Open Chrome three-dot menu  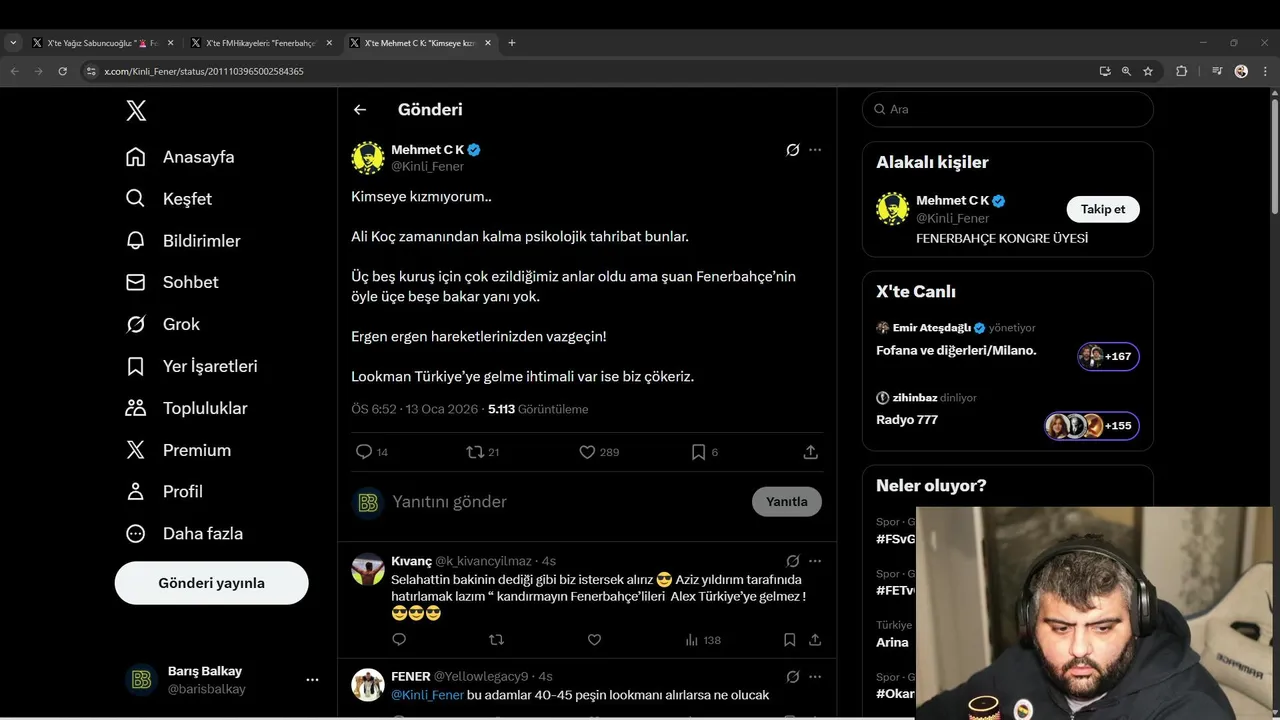coord(1266,71)
